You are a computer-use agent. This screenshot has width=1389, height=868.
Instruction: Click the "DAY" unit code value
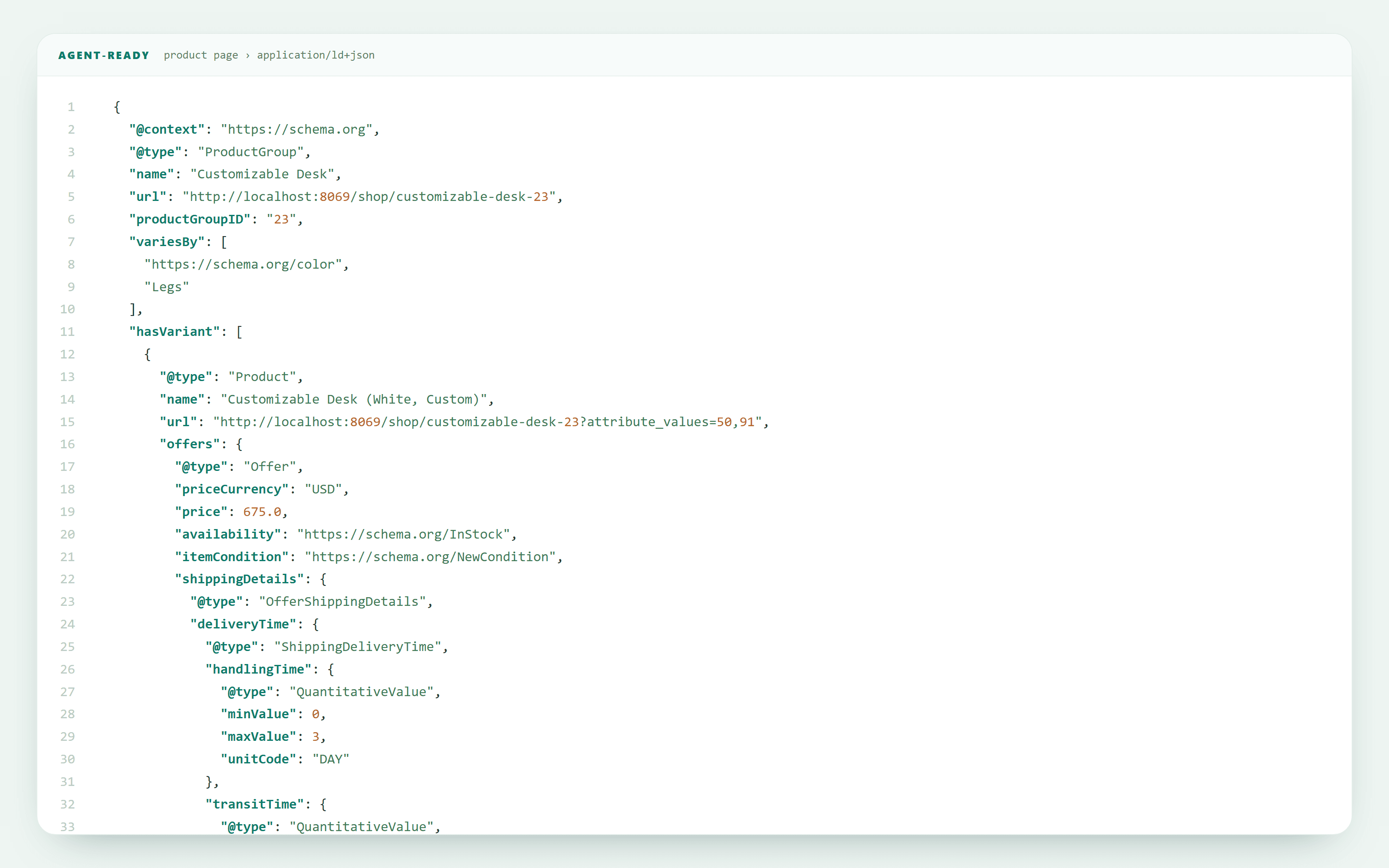[x=331, y=759]
